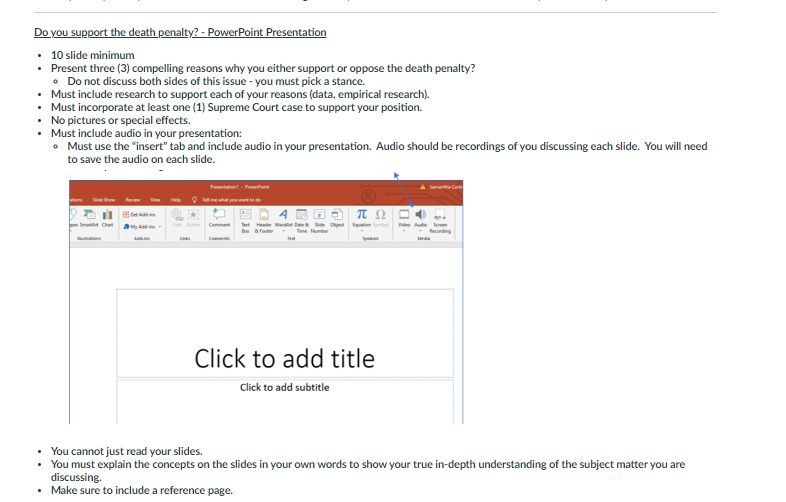The image size is (786, 502).
Task: Open the Equation dropdown arrow
Action: (x=361, y=231)
